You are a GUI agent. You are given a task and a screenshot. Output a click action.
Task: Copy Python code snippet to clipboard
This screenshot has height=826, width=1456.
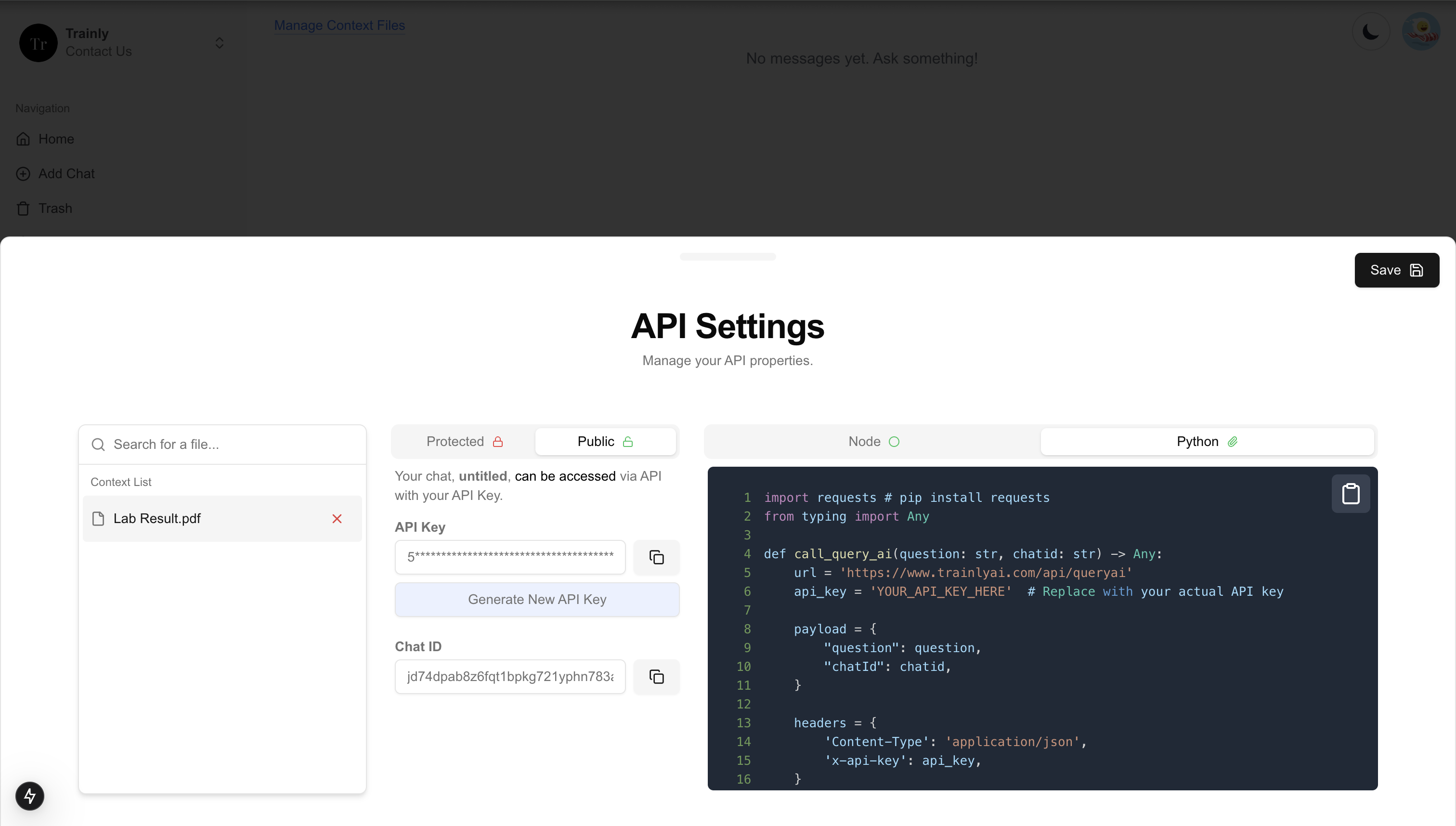click(x=1350, y=494)
